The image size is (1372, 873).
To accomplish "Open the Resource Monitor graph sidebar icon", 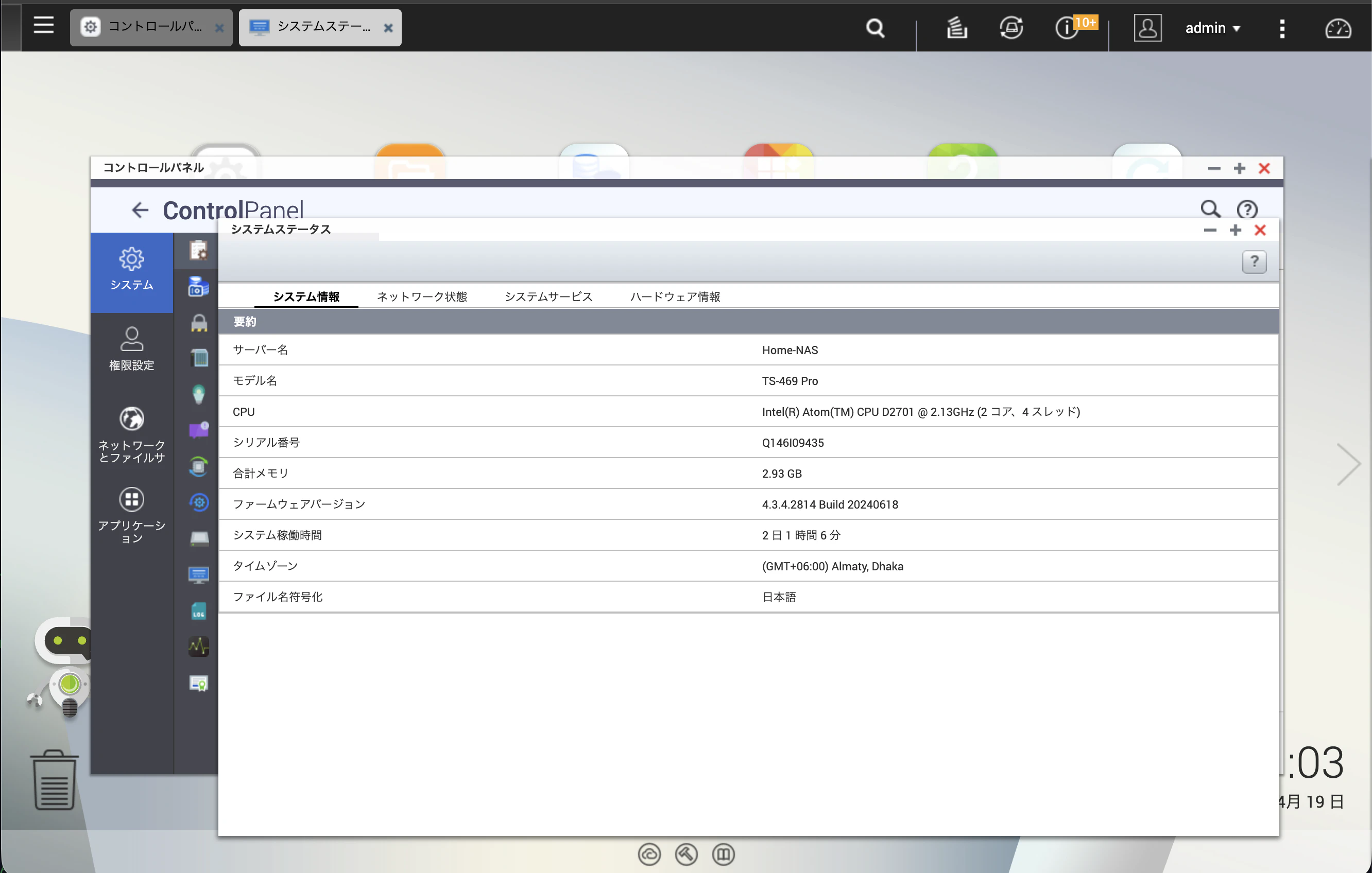I will tap(199, 647).
